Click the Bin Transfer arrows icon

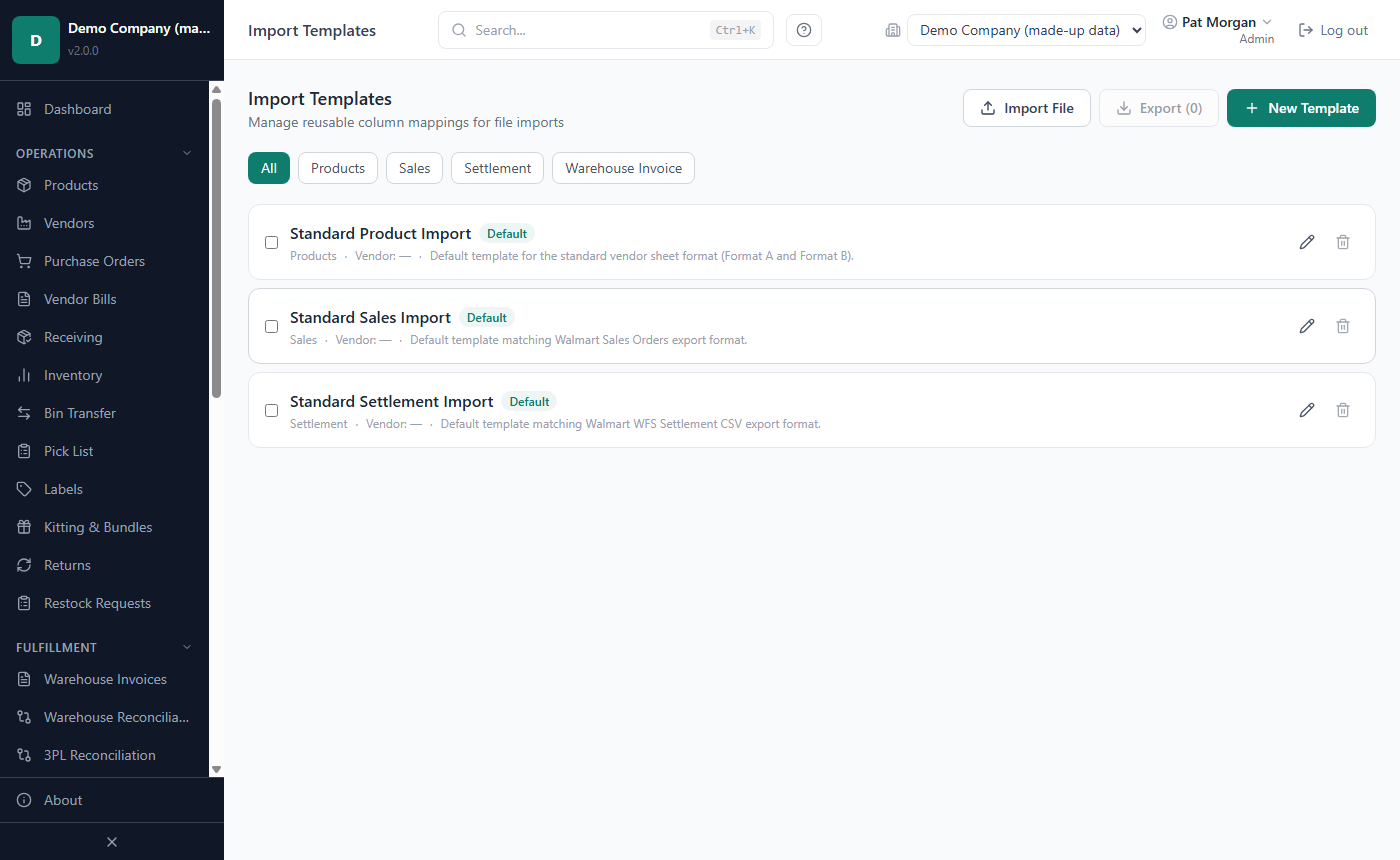pos(25,413)
